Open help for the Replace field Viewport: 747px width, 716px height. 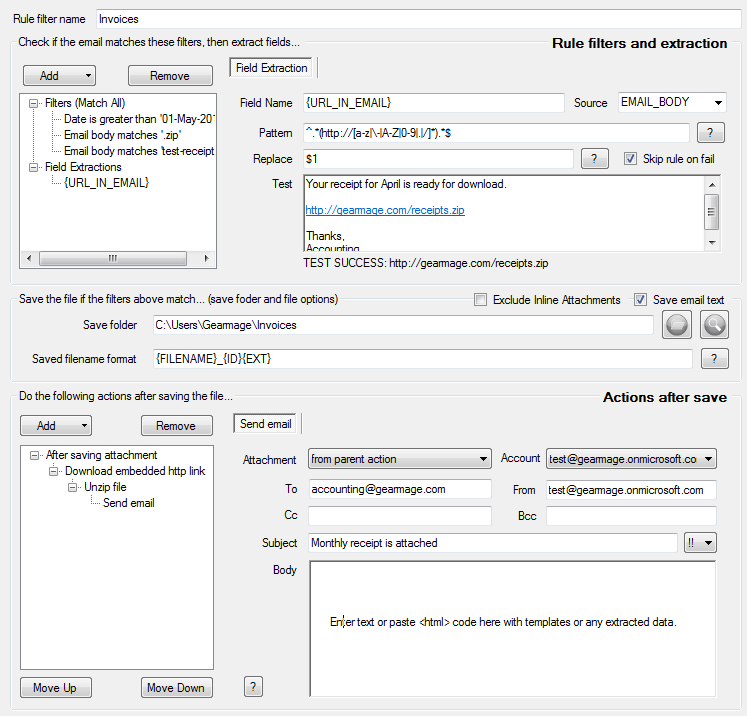click(594, 159)
